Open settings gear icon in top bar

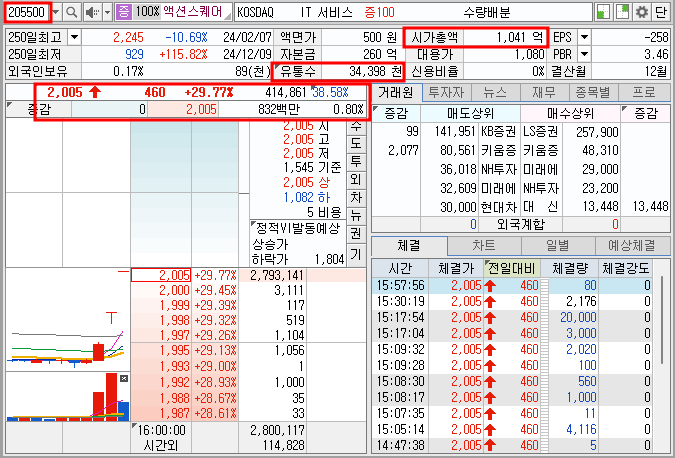tap(642, 12)
